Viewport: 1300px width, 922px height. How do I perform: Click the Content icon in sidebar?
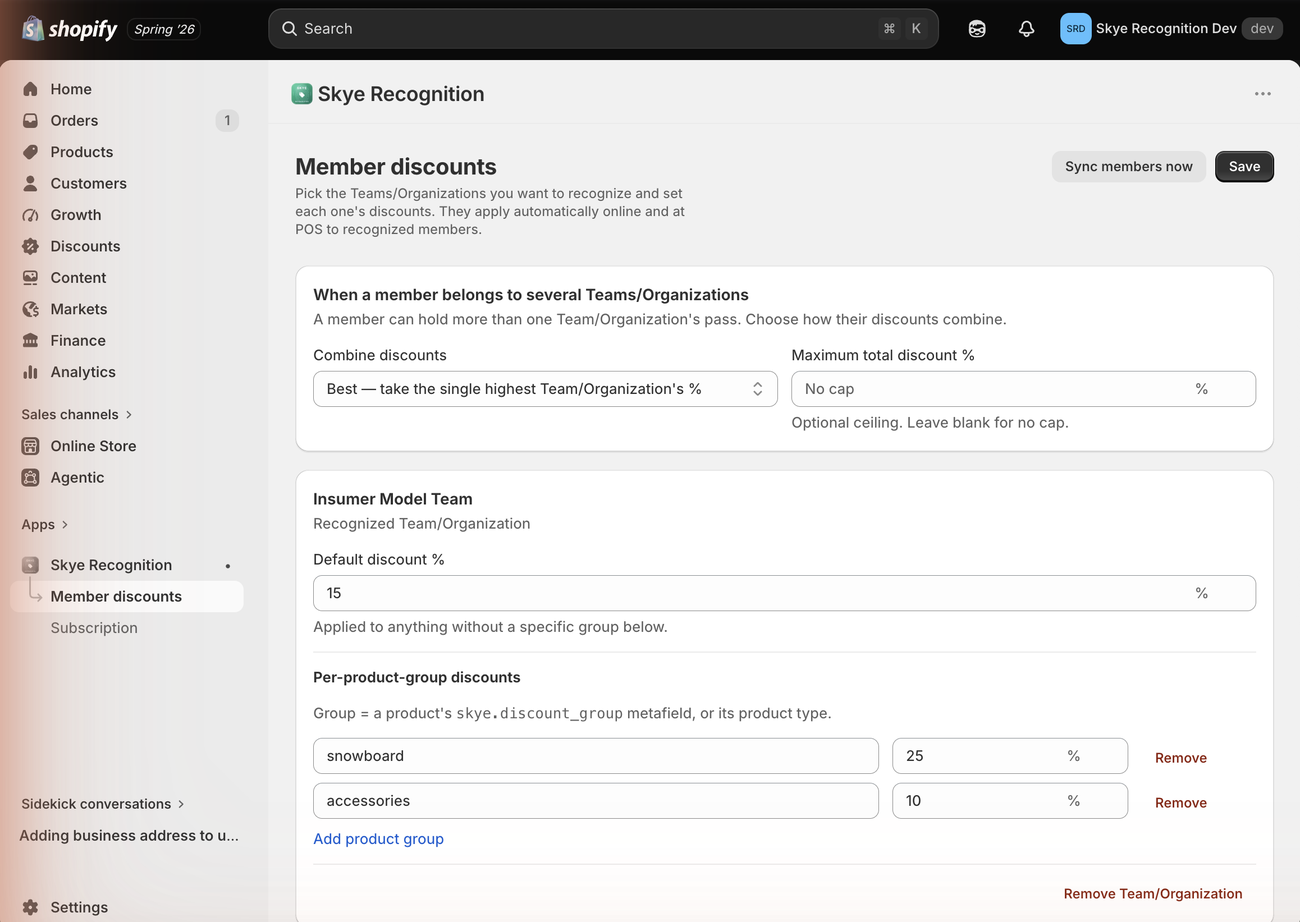click(30, 278)
